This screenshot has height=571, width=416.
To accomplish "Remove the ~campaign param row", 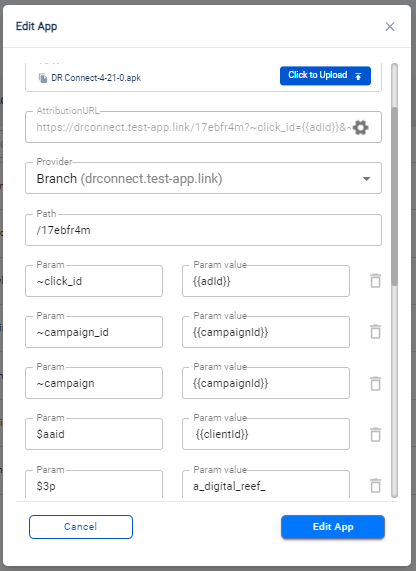I will 376,383.
